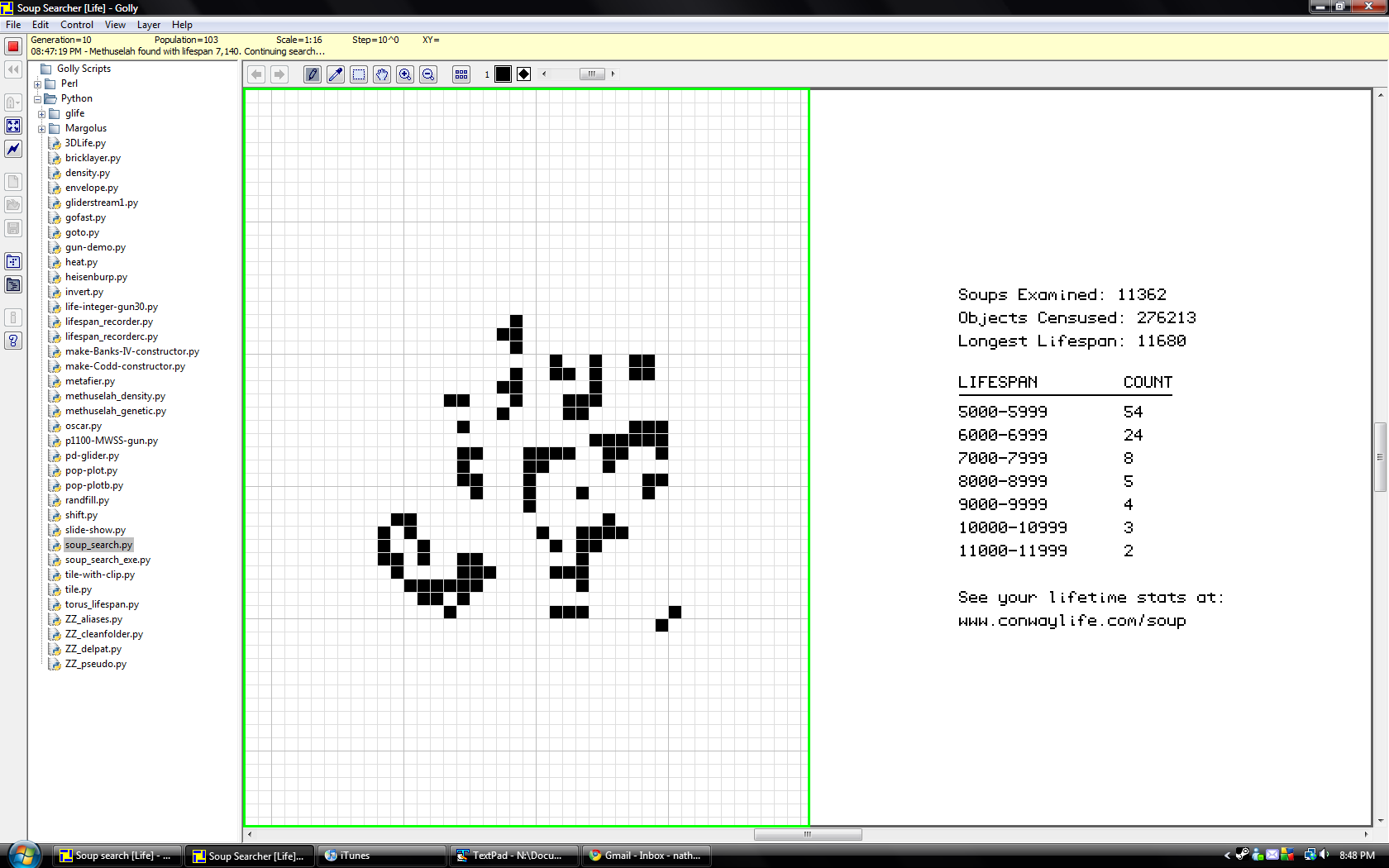Toggle show all states grid icon
This screenshot has height=868, width=1389.
click(461, 74)
